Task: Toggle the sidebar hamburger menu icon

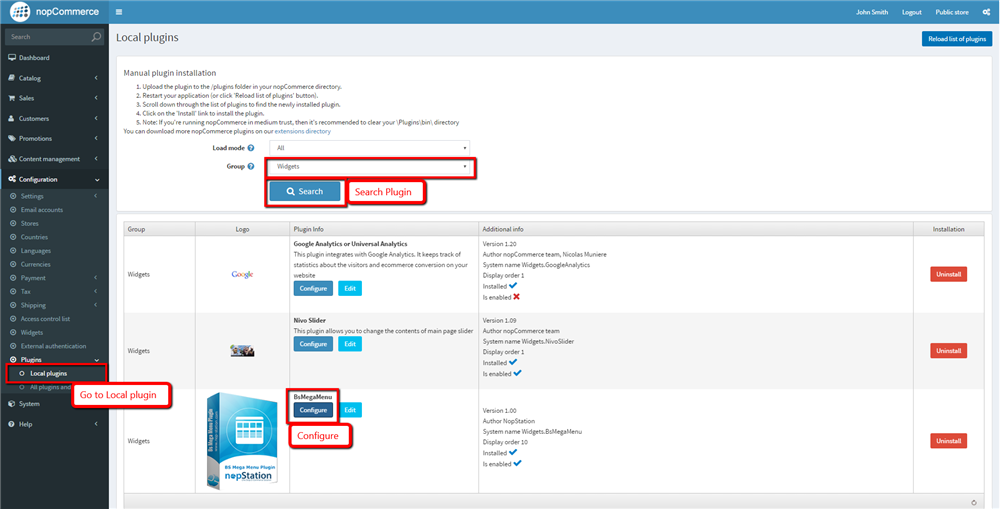Action: 119,12
